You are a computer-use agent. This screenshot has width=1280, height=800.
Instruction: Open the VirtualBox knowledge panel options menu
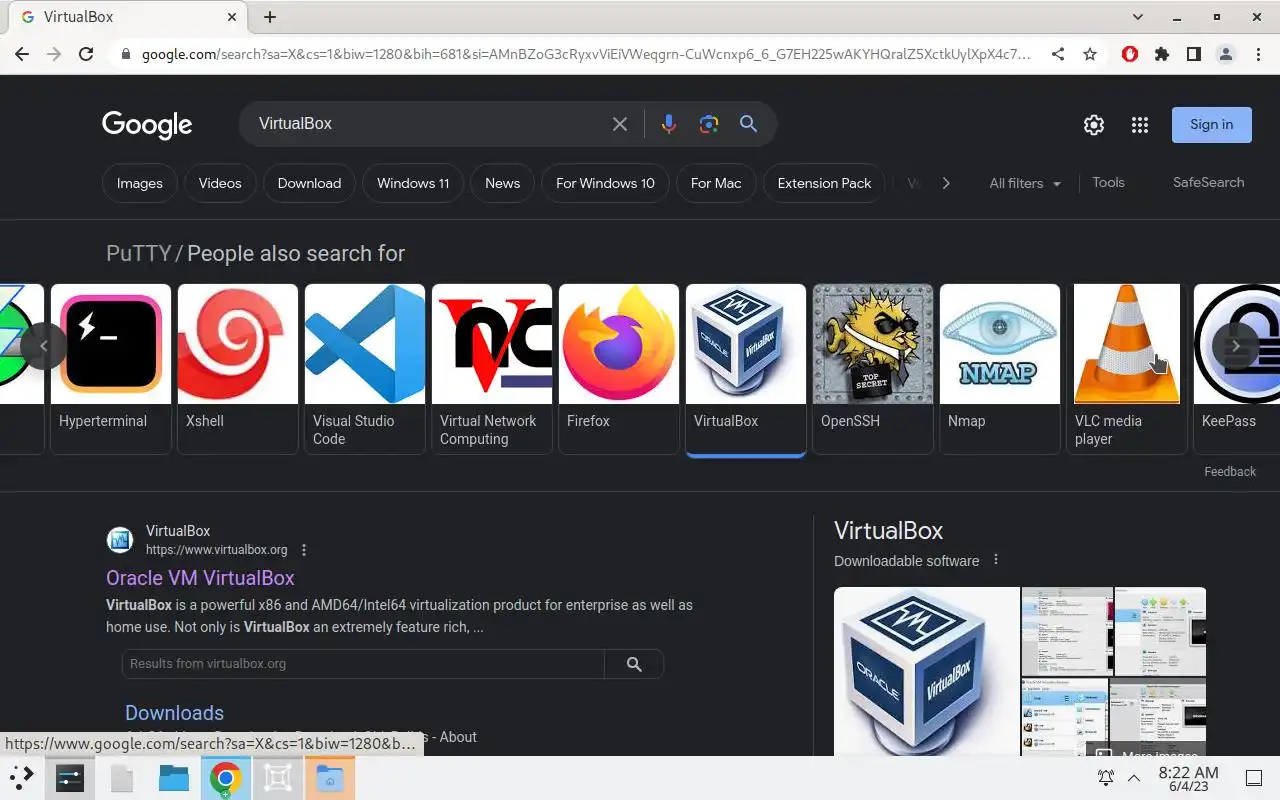[x=996, y=560]
